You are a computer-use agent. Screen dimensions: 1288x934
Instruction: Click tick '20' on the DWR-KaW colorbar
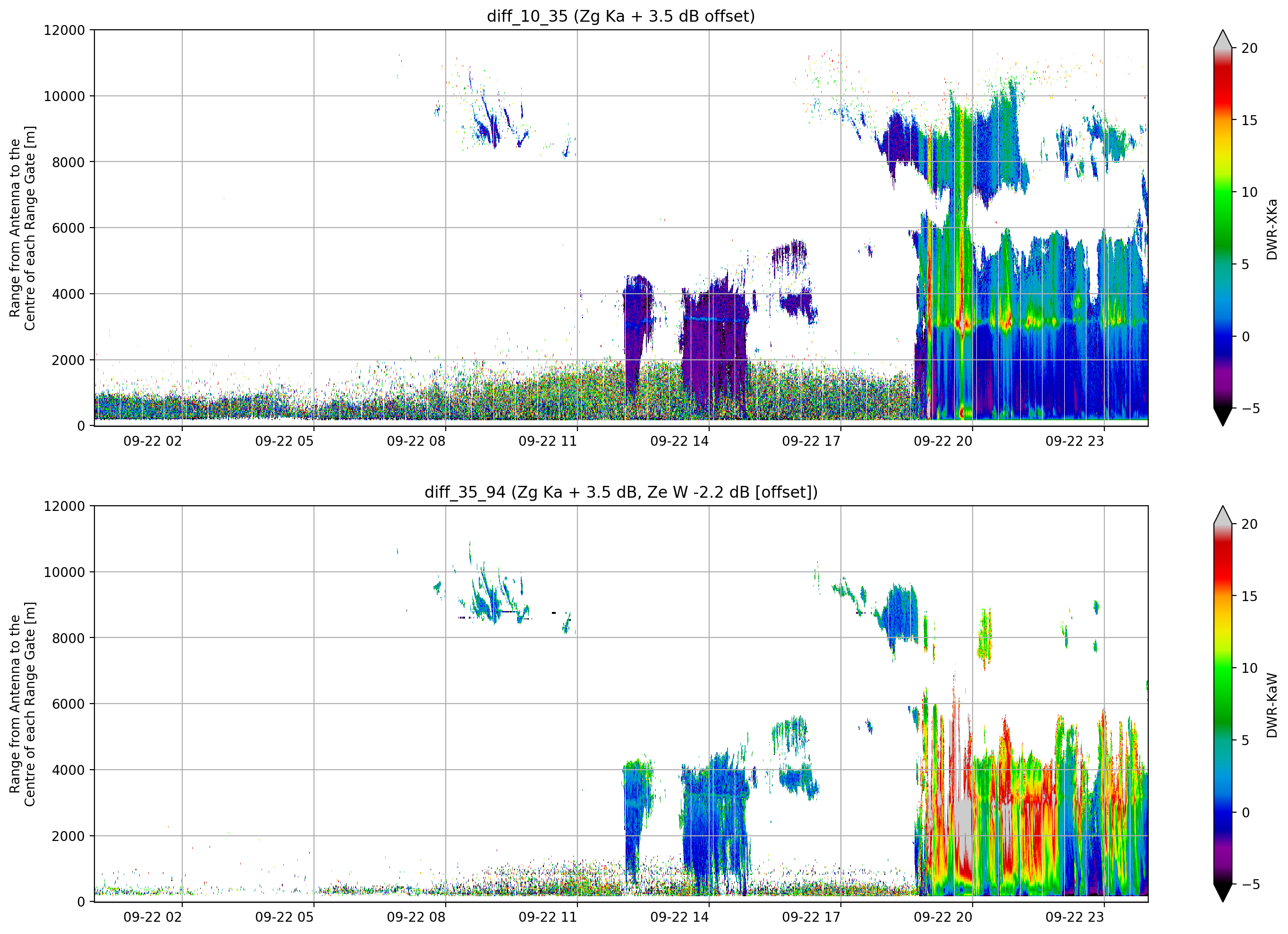click(1249, 525)
